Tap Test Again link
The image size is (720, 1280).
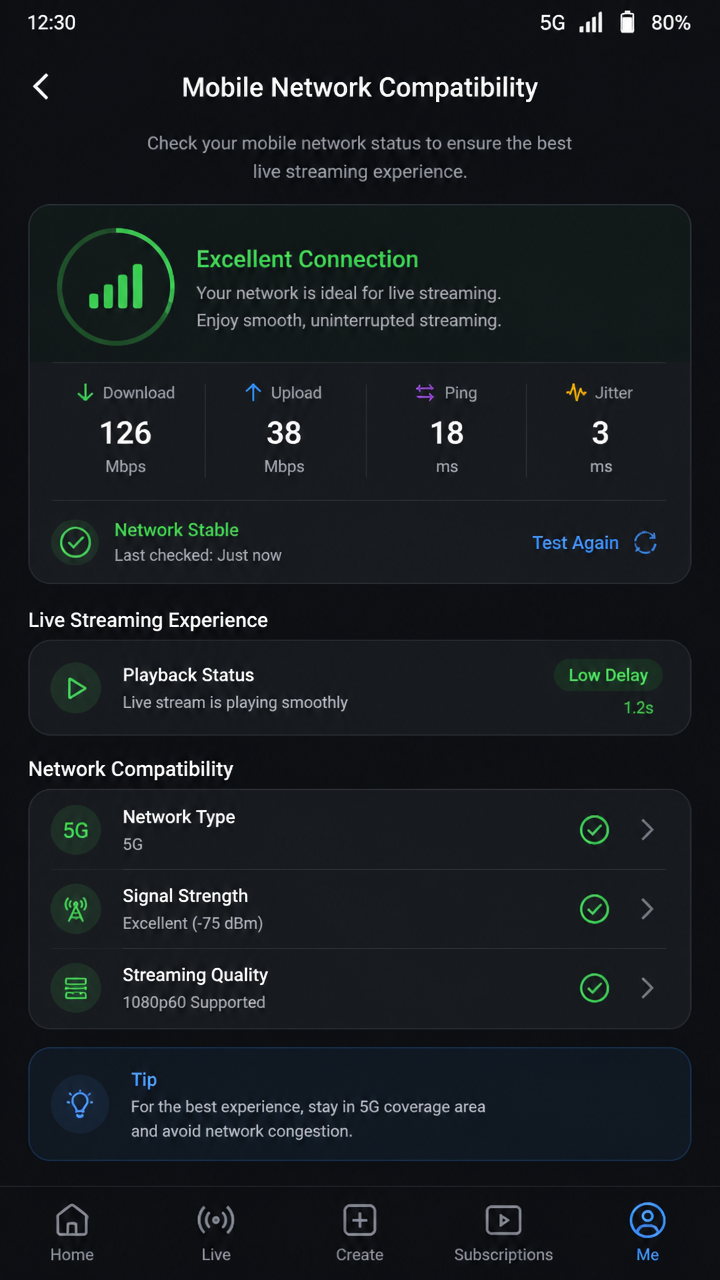click(575, 543)
